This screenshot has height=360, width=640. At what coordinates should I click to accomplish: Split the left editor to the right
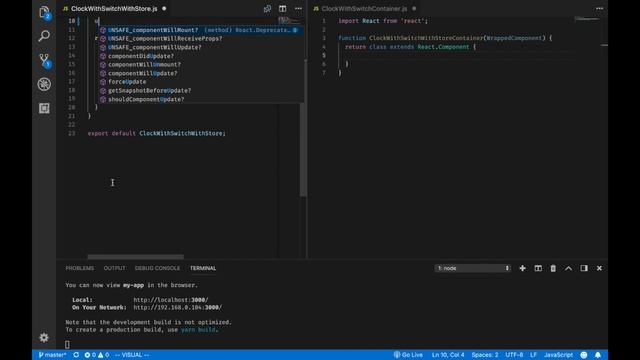(282, 9)
